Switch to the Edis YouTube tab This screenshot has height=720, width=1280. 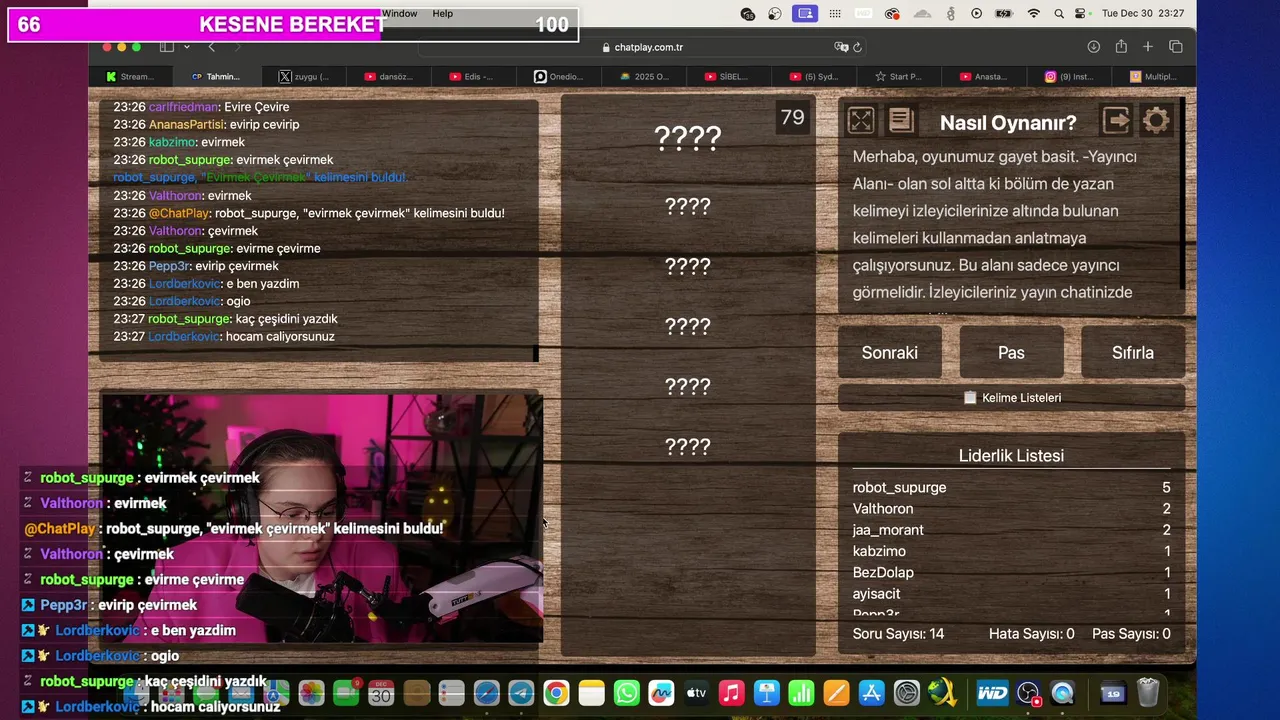pos(476,76)
